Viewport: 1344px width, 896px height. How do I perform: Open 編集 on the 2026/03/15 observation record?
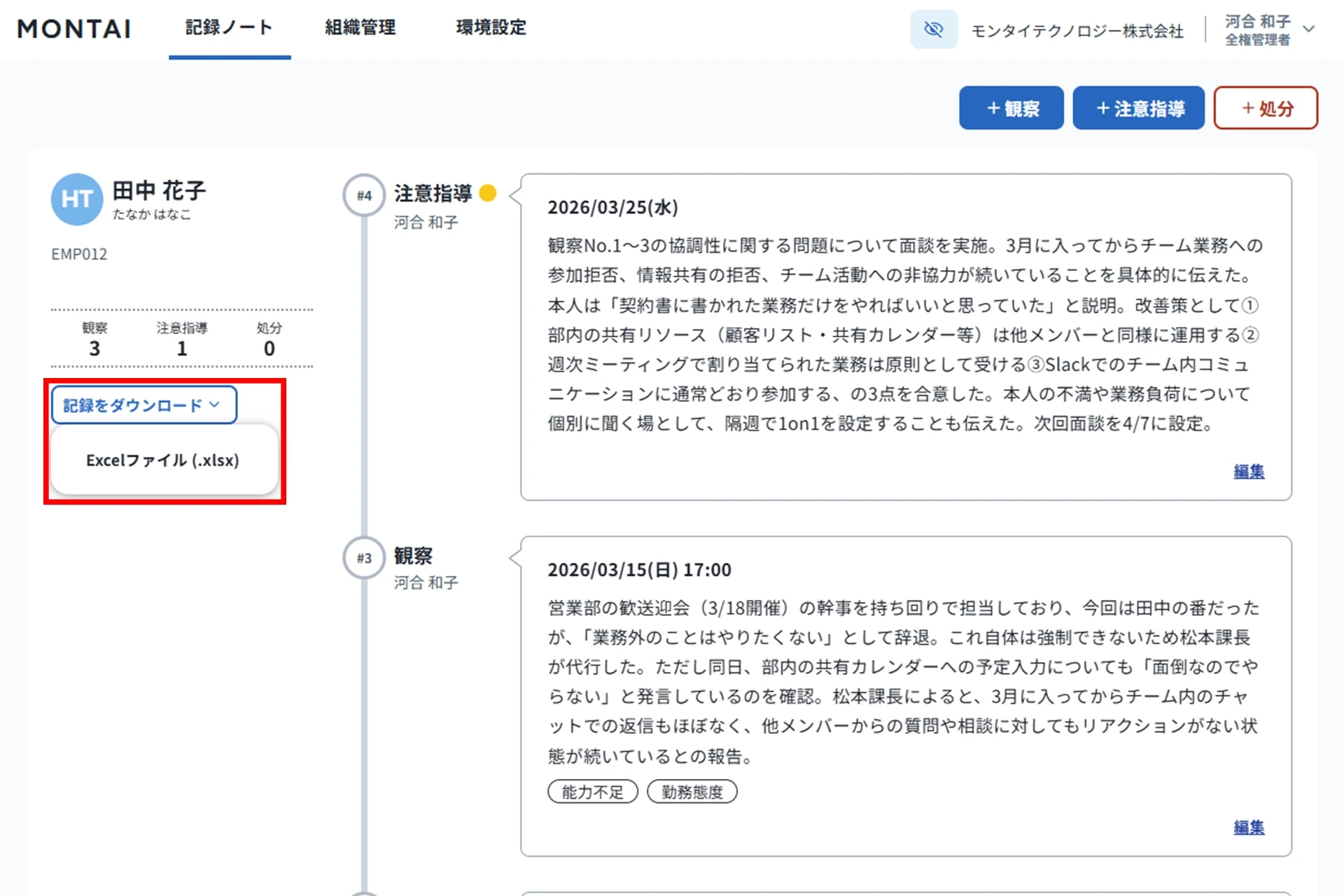pyautogui.click(x=1249, y=827)
